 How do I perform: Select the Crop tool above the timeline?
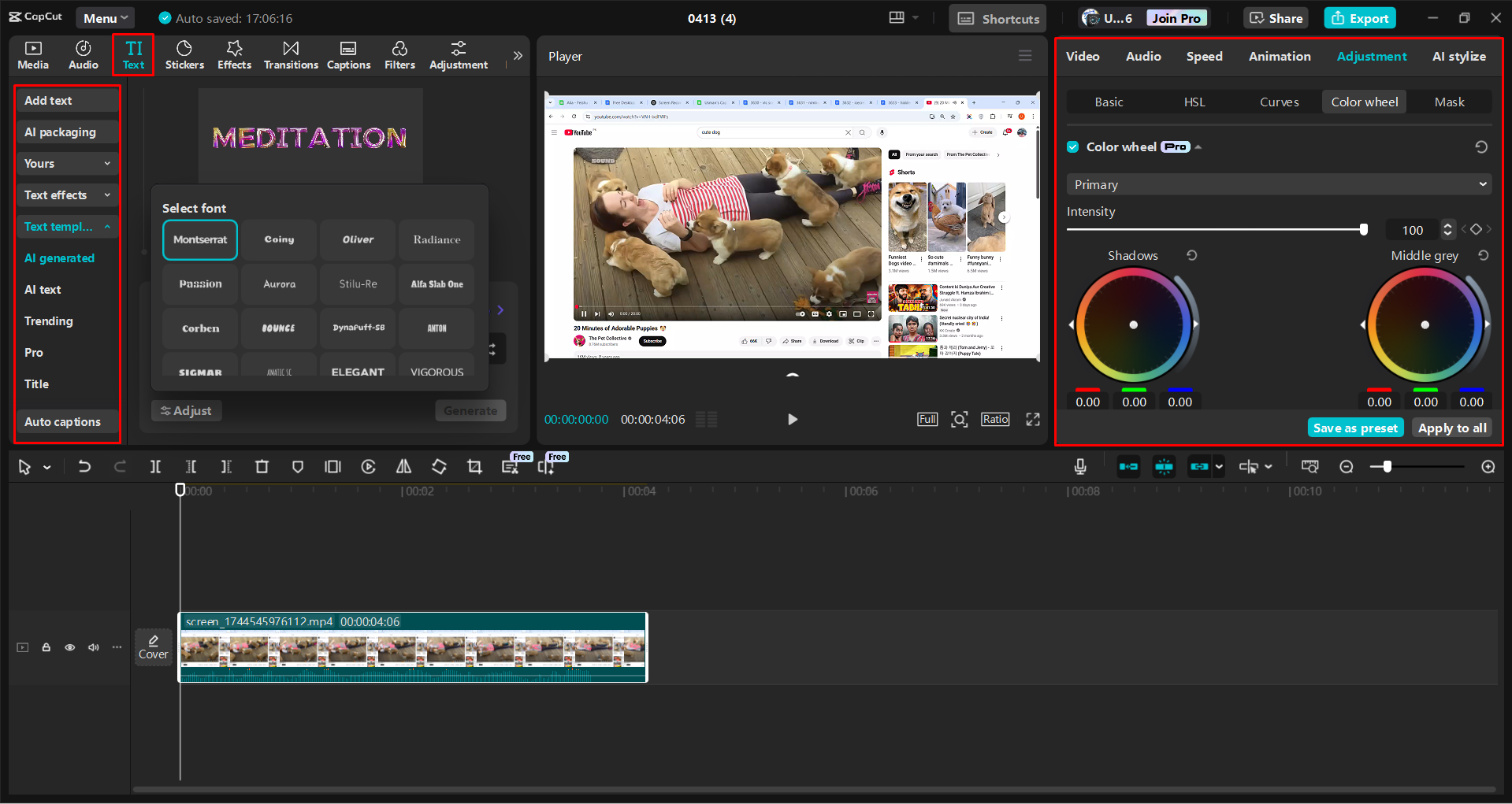[x=474, y=466]
